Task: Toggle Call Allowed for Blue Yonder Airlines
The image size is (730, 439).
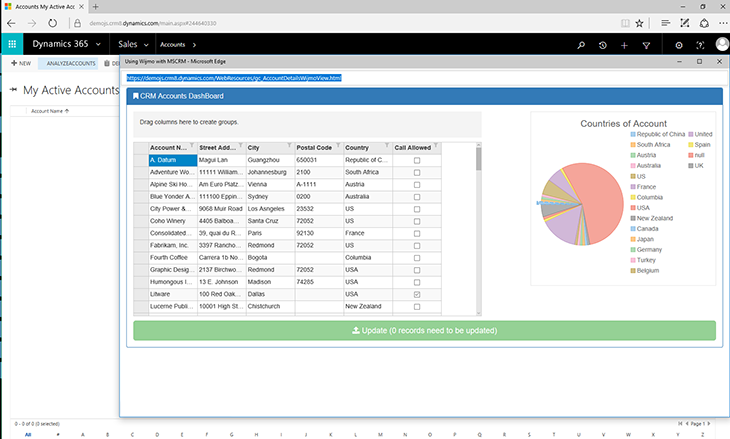Action: (x=417, y=197)
